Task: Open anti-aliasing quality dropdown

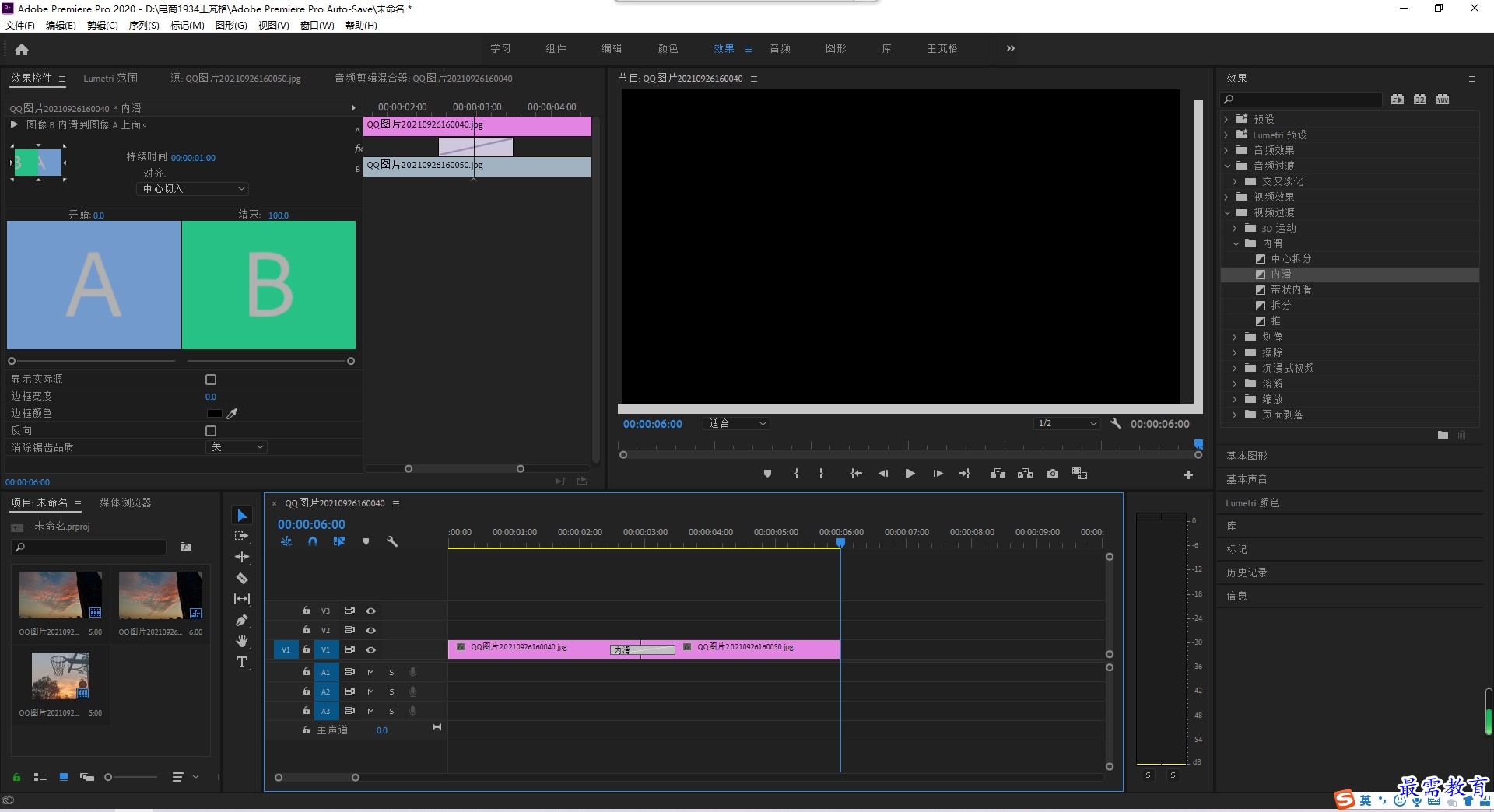Action: (237, 447)
